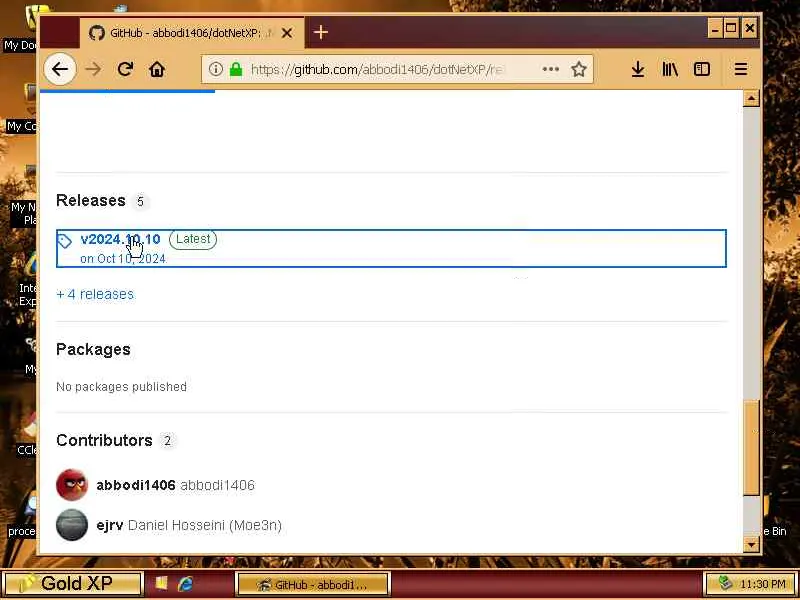
Task: Open the Firefox hamburger menu
Action: (741, 69)
